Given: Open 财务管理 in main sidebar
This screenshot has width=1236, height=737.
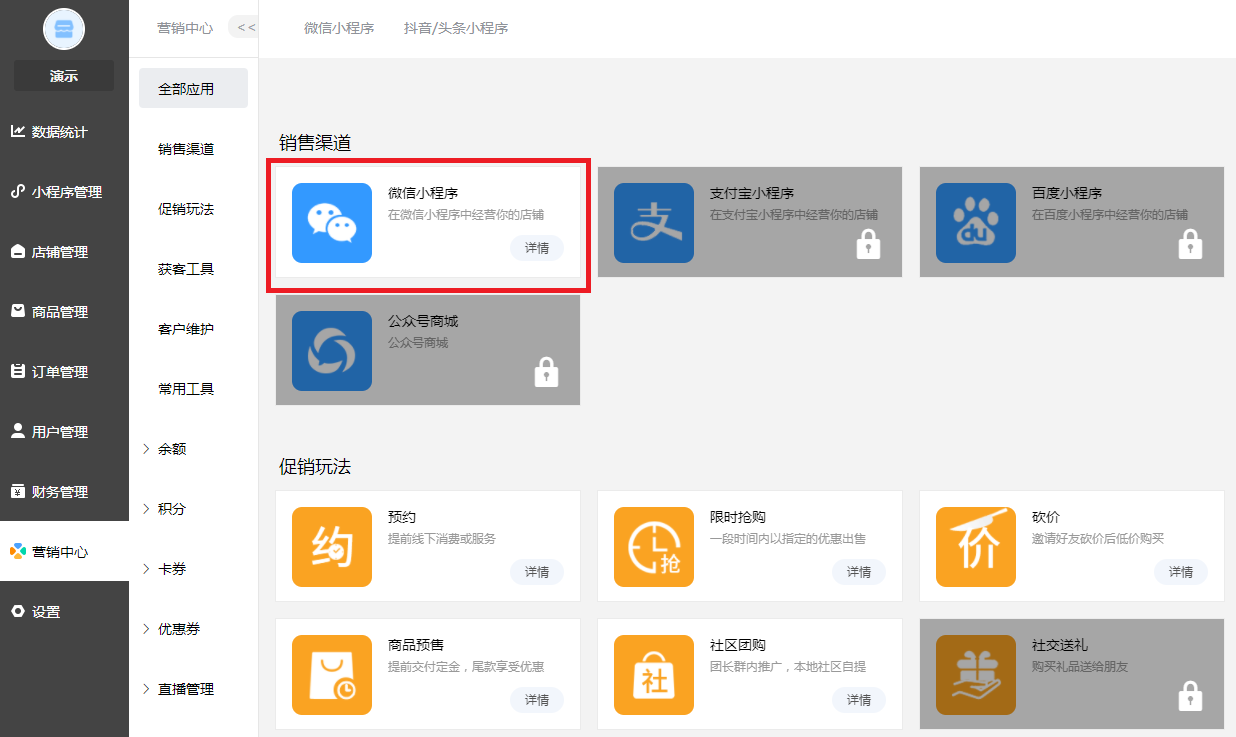Looking at the screenshot, I should pos(64,491).
